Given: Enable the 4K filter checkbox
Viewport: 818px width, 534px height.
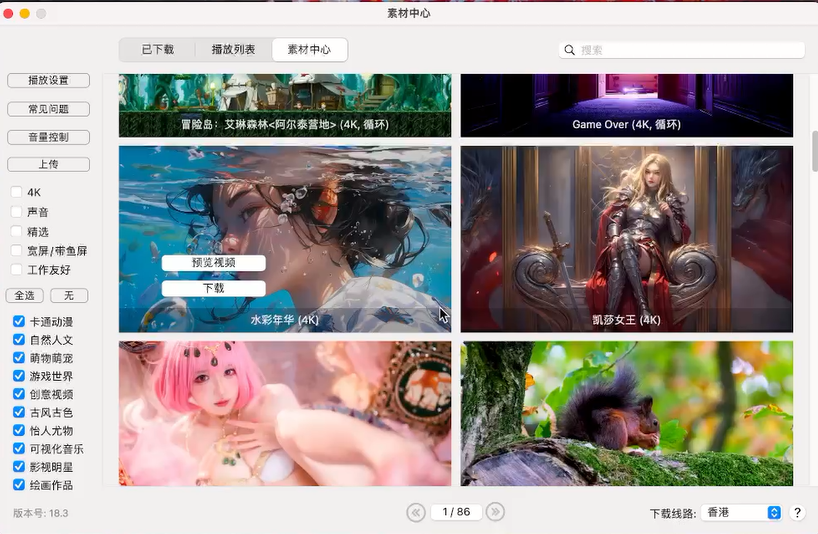Looking at the screenshot, I should coord(17,192).
